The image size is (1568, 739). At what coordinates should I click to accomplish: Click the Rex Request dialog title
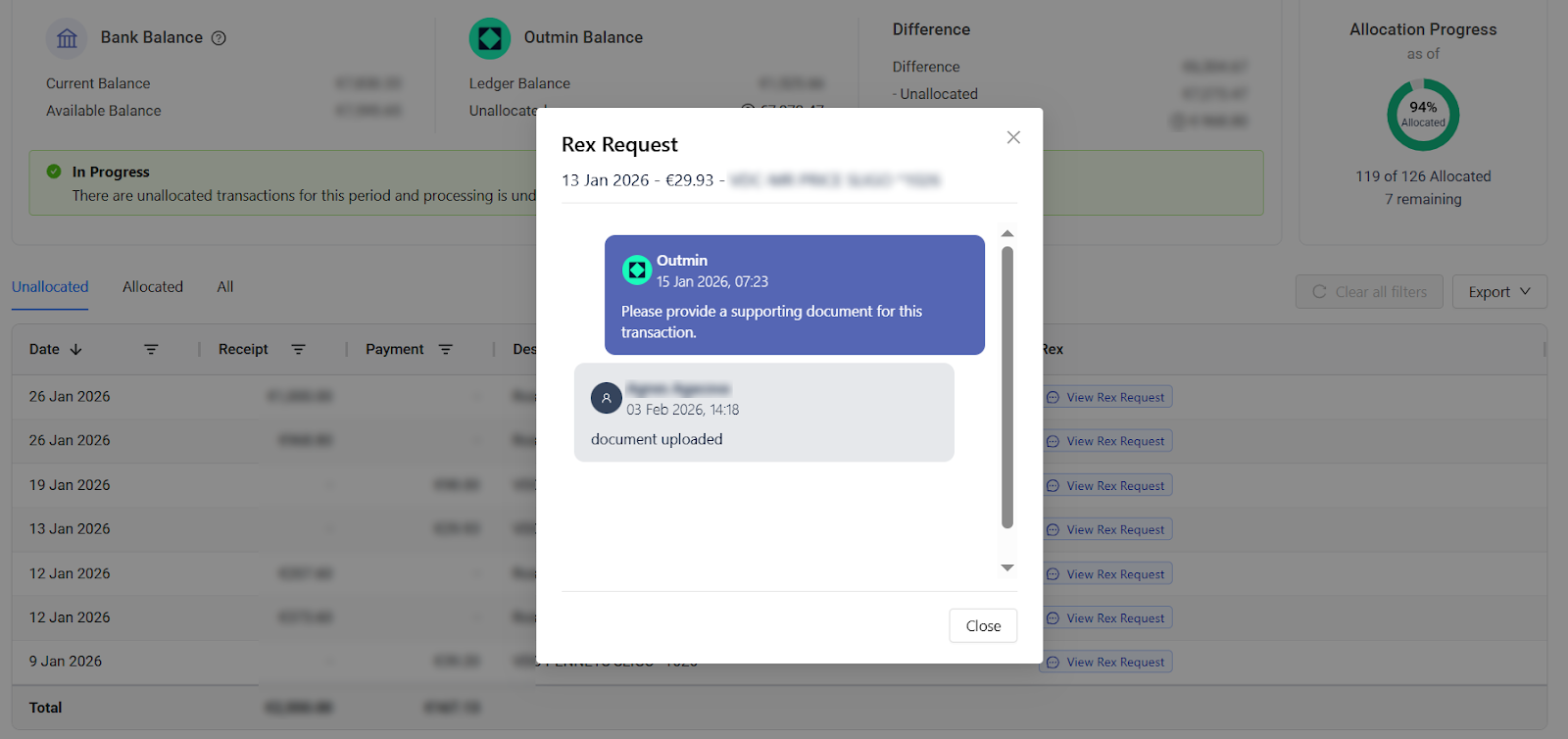click(619, 145)
